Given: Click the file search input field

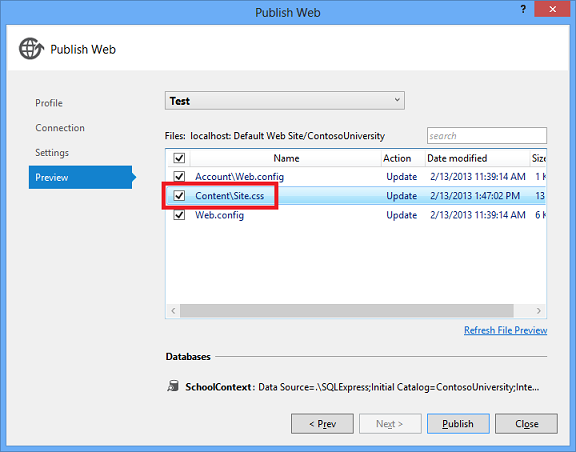Looking at the screenshot, I should 487,136.
